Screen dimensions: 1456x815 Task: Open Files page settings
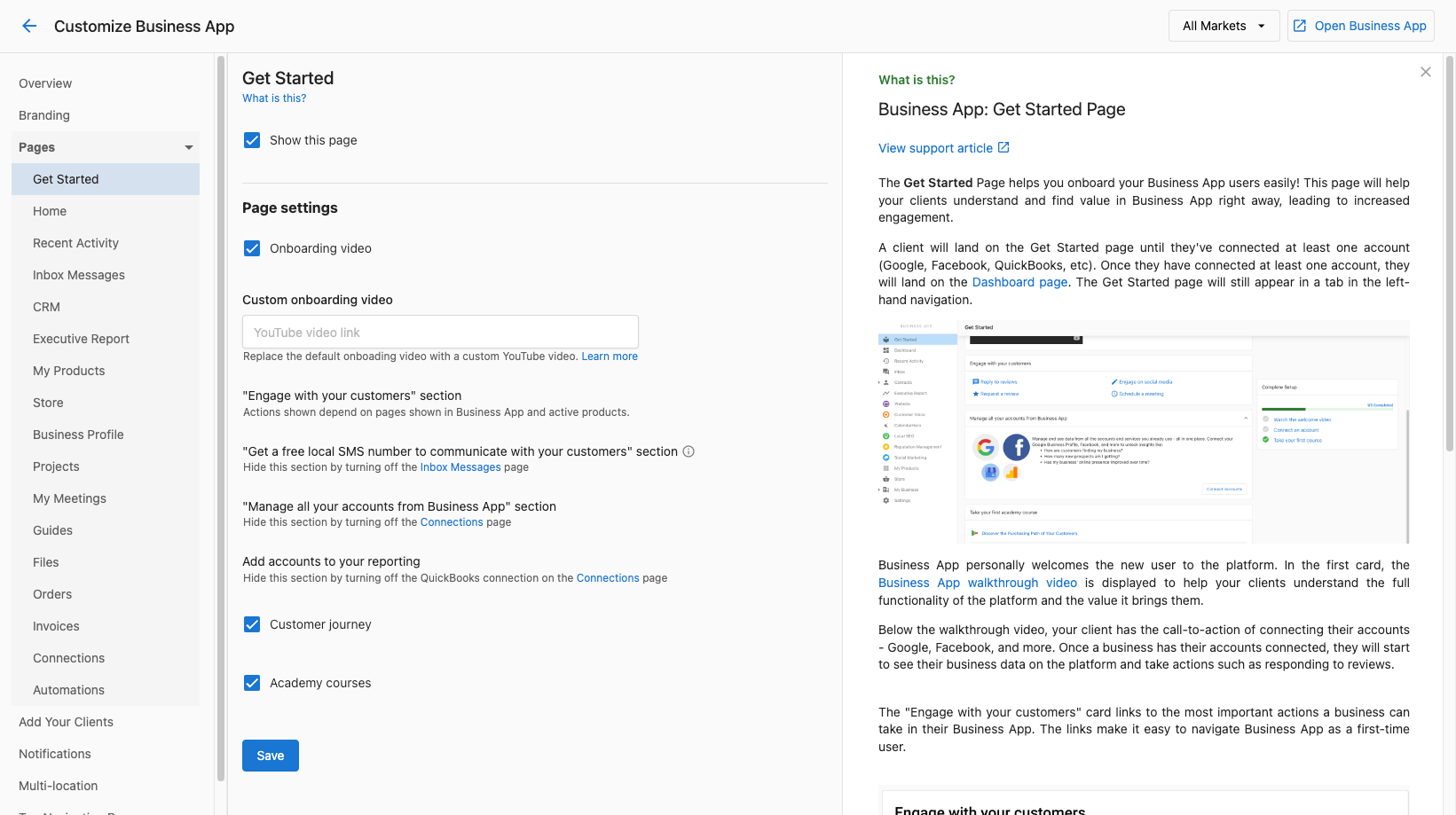(106, 562)
